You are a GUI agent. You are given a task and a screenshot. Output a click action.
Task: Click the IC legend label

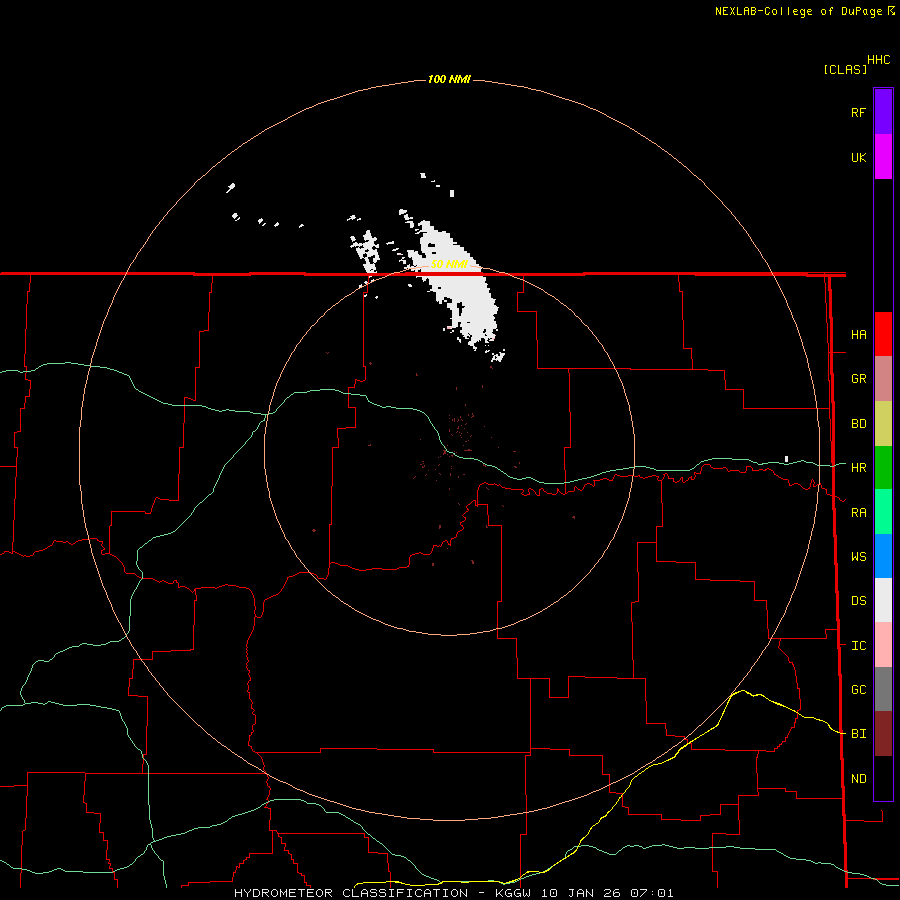[858, 646]
